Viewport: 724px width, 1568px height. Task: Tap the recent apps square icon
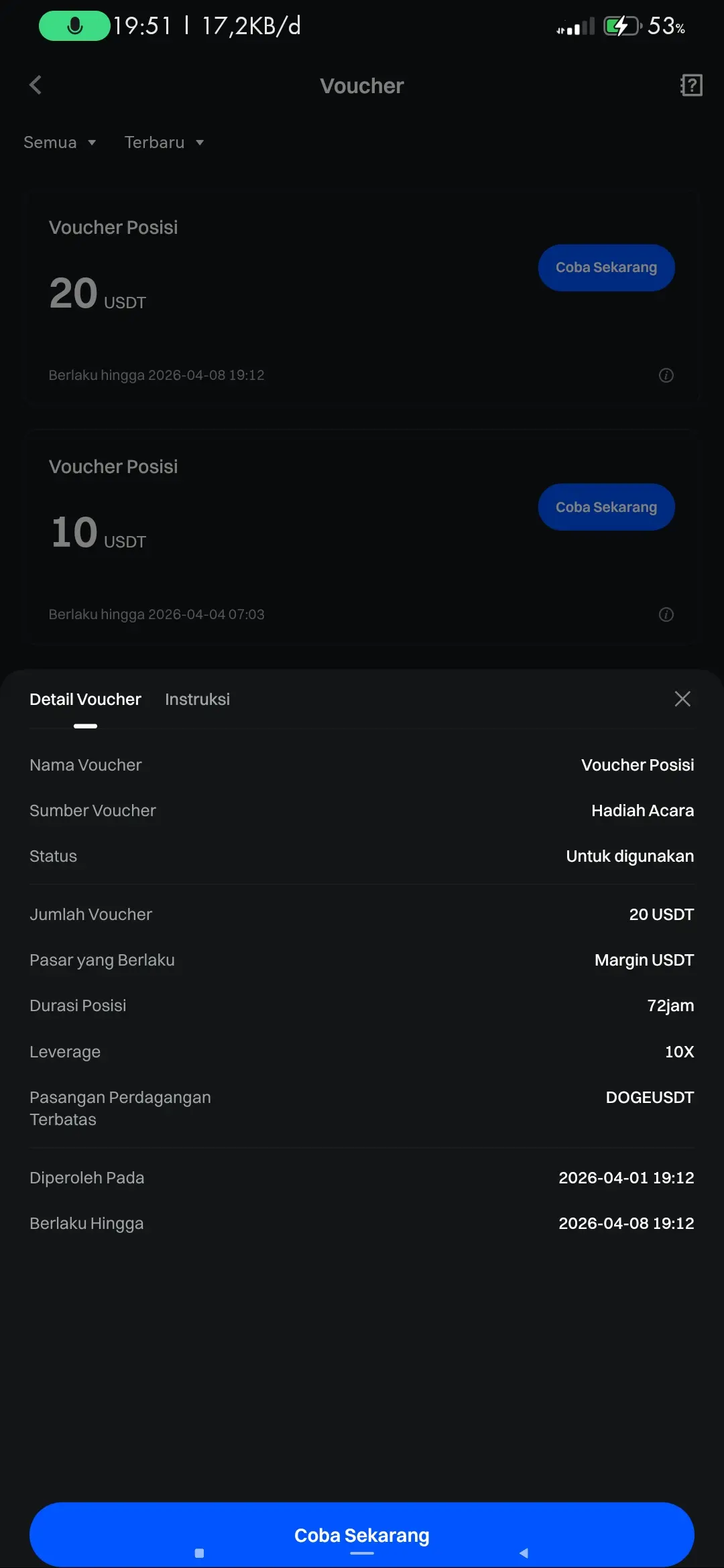coord(199,1553)
